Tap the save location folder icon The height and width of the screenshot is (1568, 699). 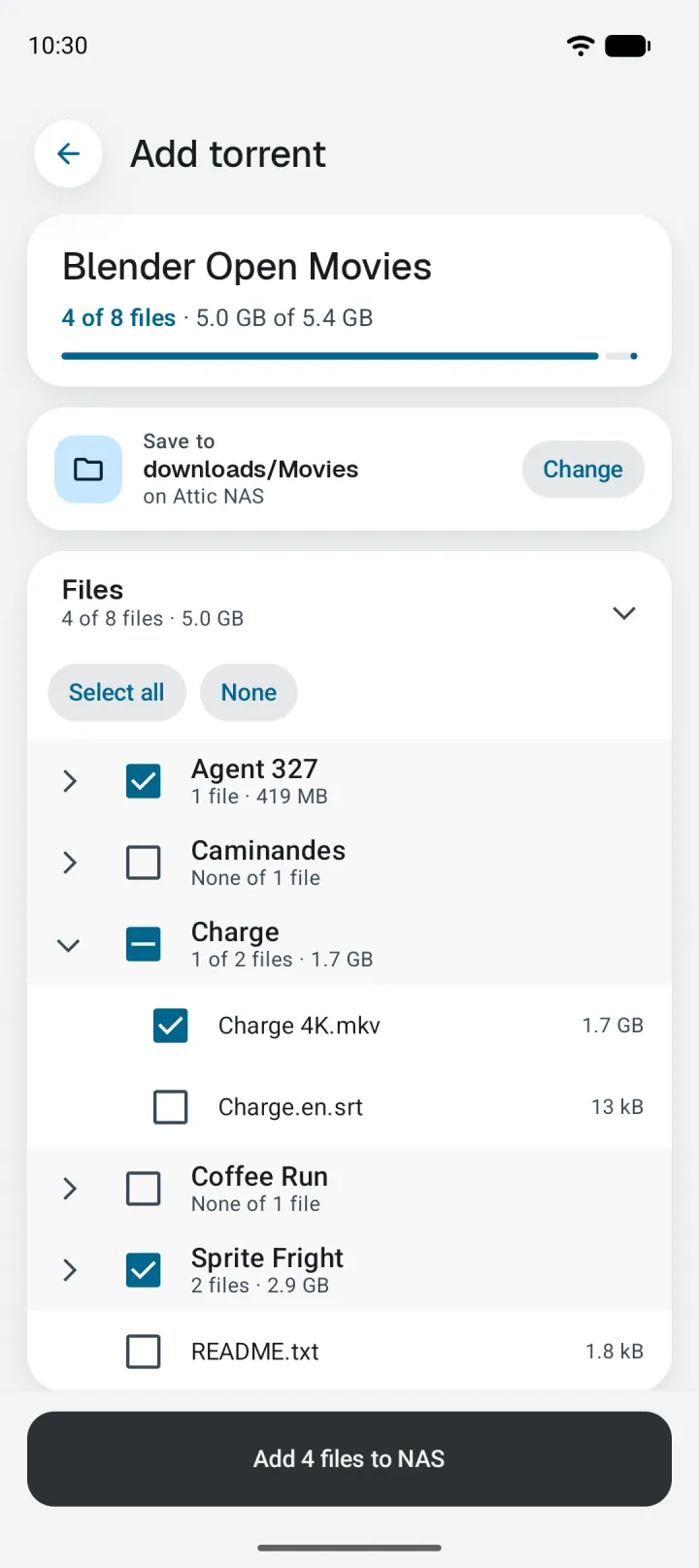[88, 470]
